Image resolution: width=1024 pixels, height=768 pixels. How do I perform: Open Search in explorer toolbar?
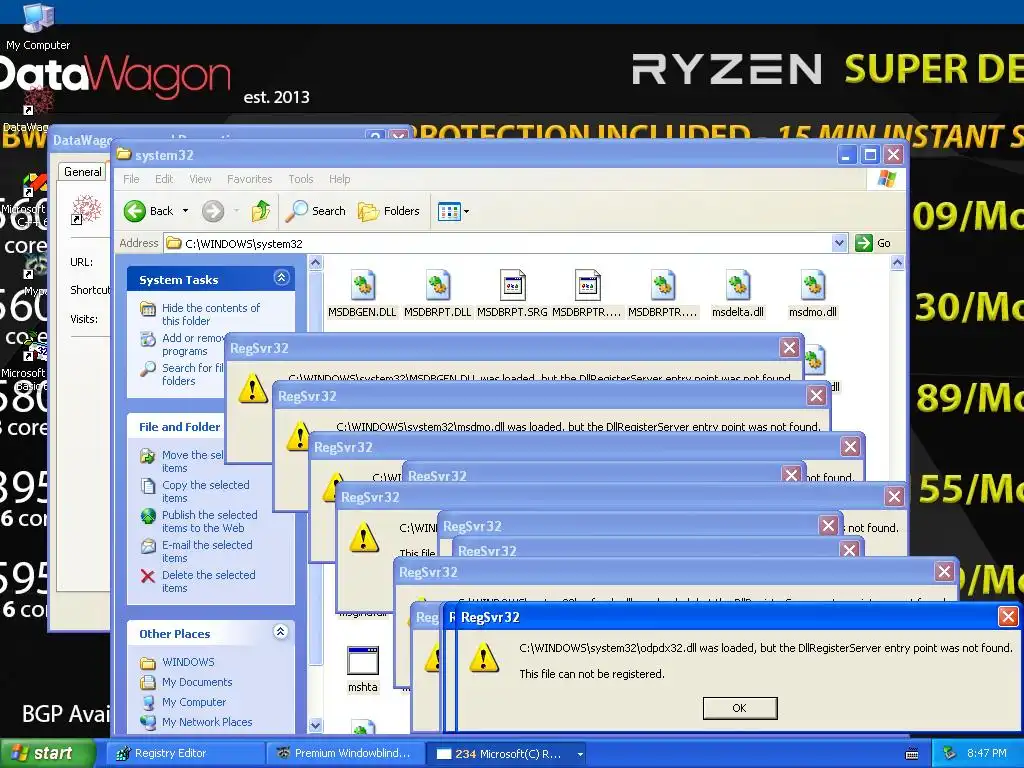click(317, 211)
